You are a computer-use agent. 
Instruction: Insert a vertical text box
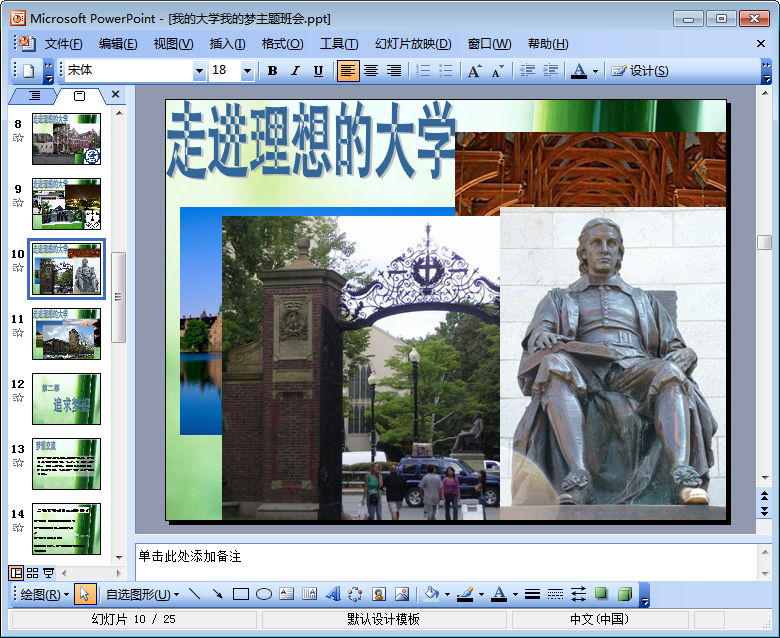coord(309,594)
